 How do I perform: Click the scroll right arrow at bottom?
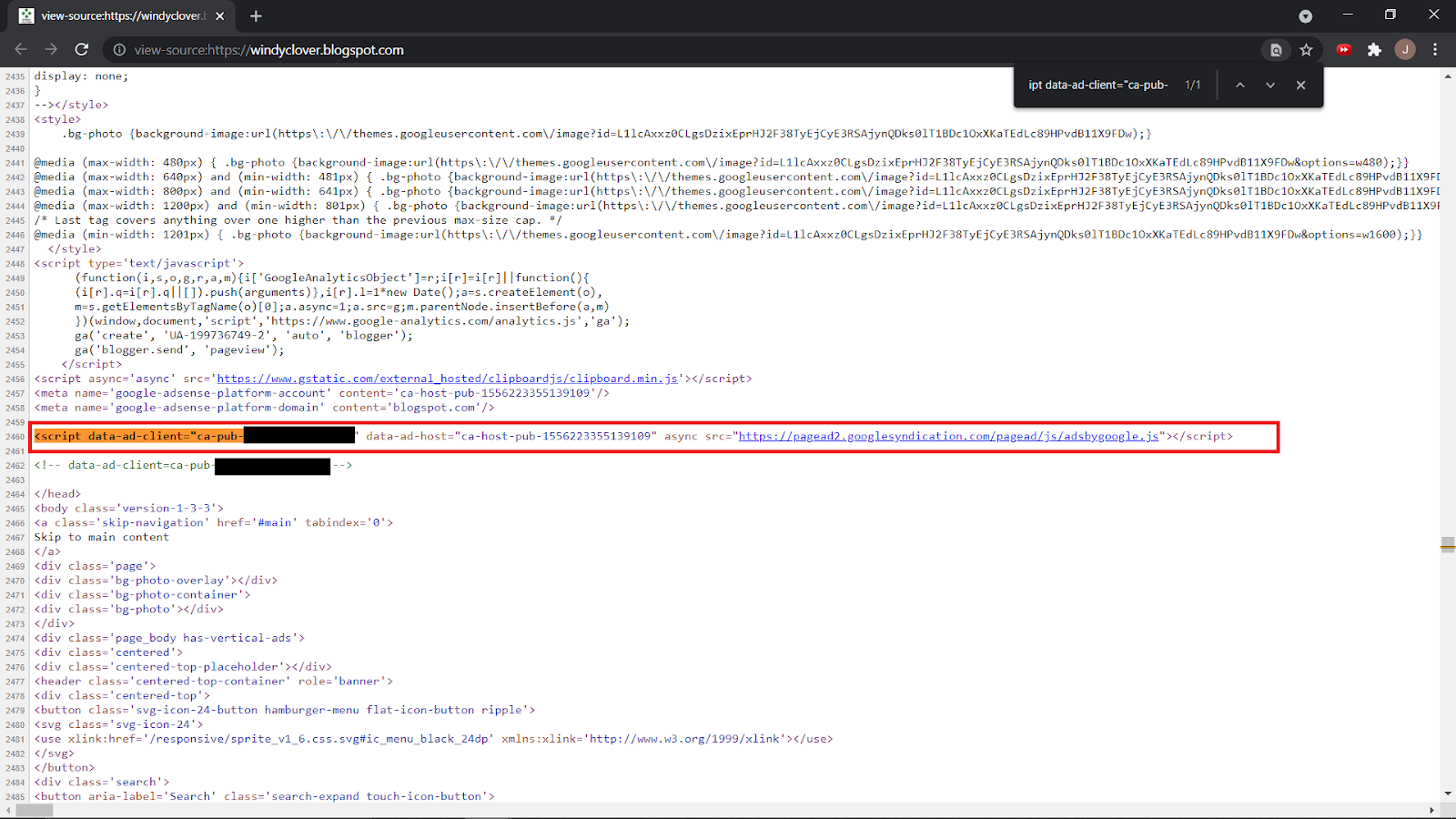pos(1431,810)
